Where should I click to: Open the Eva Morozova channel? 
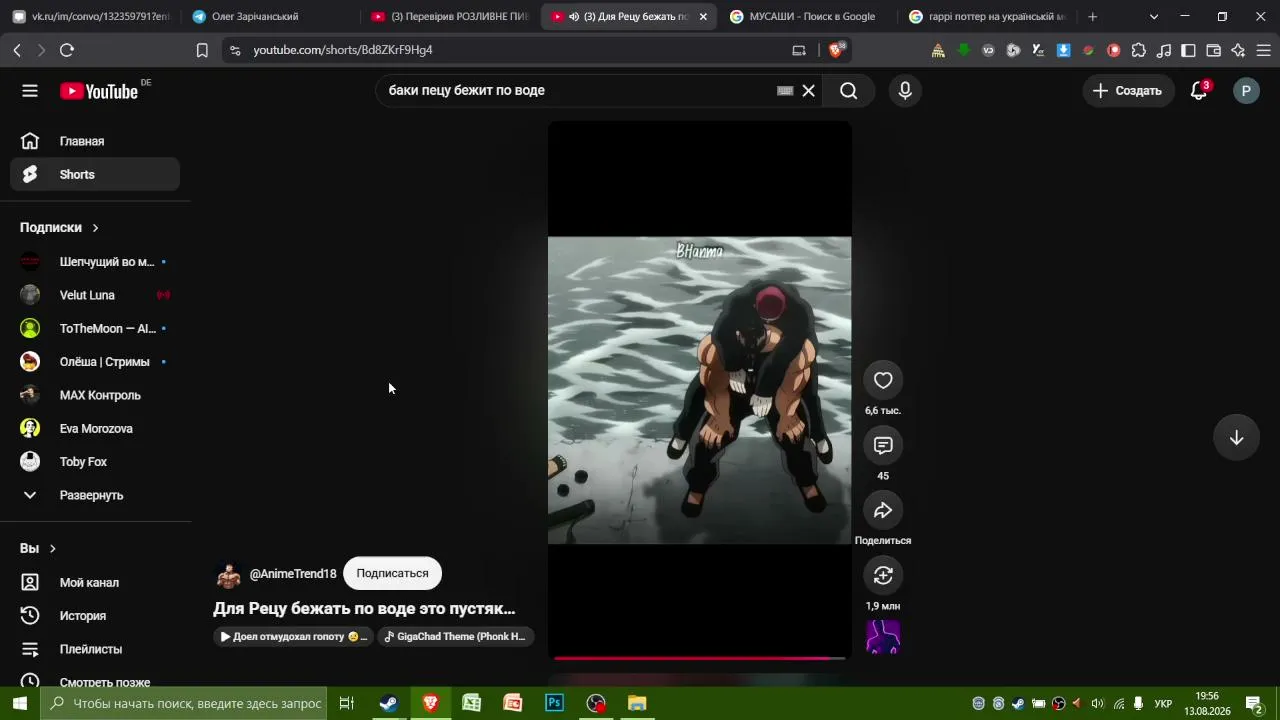(95, 428)
